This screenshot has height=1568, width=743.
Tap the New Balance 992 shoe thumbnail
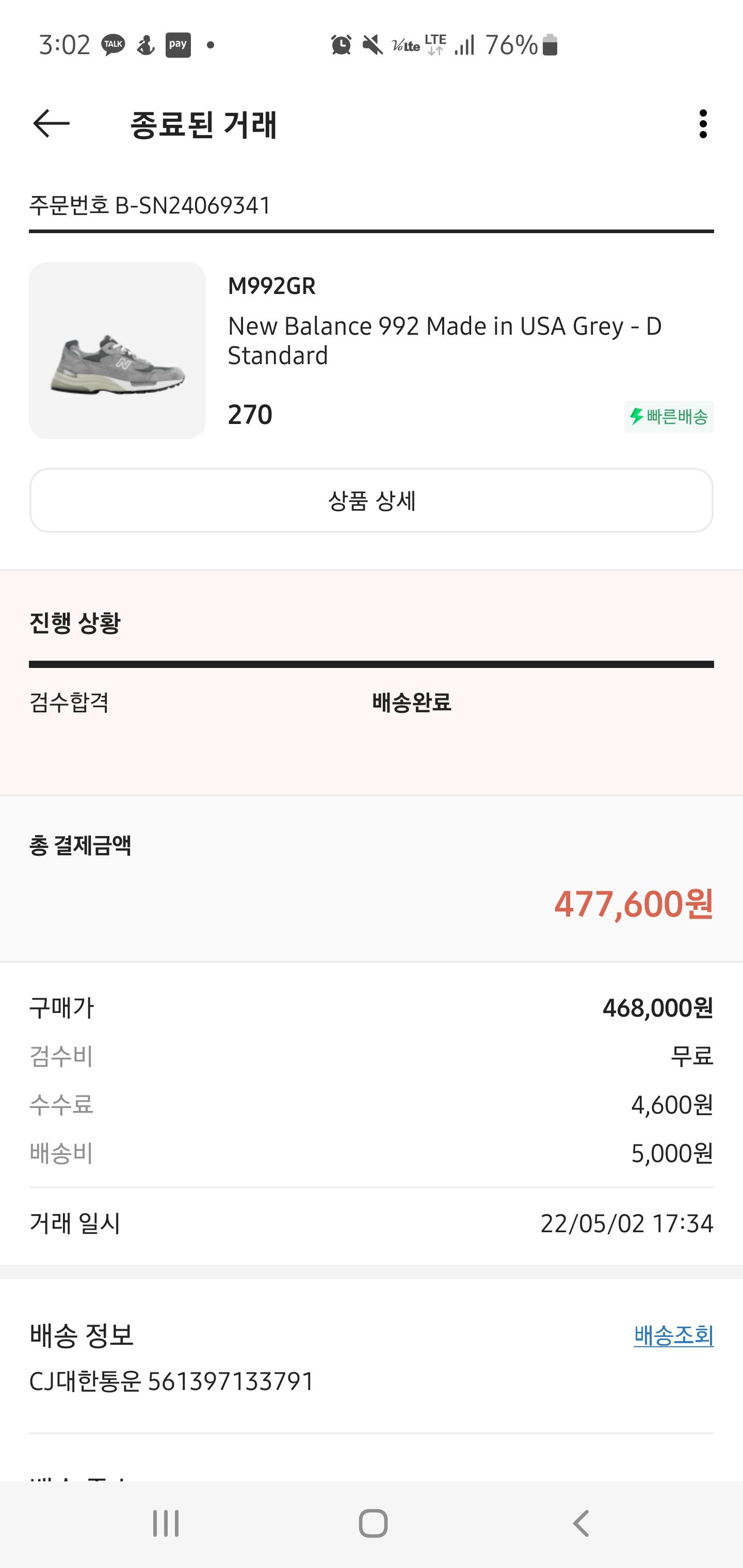(x=118, y=351)
